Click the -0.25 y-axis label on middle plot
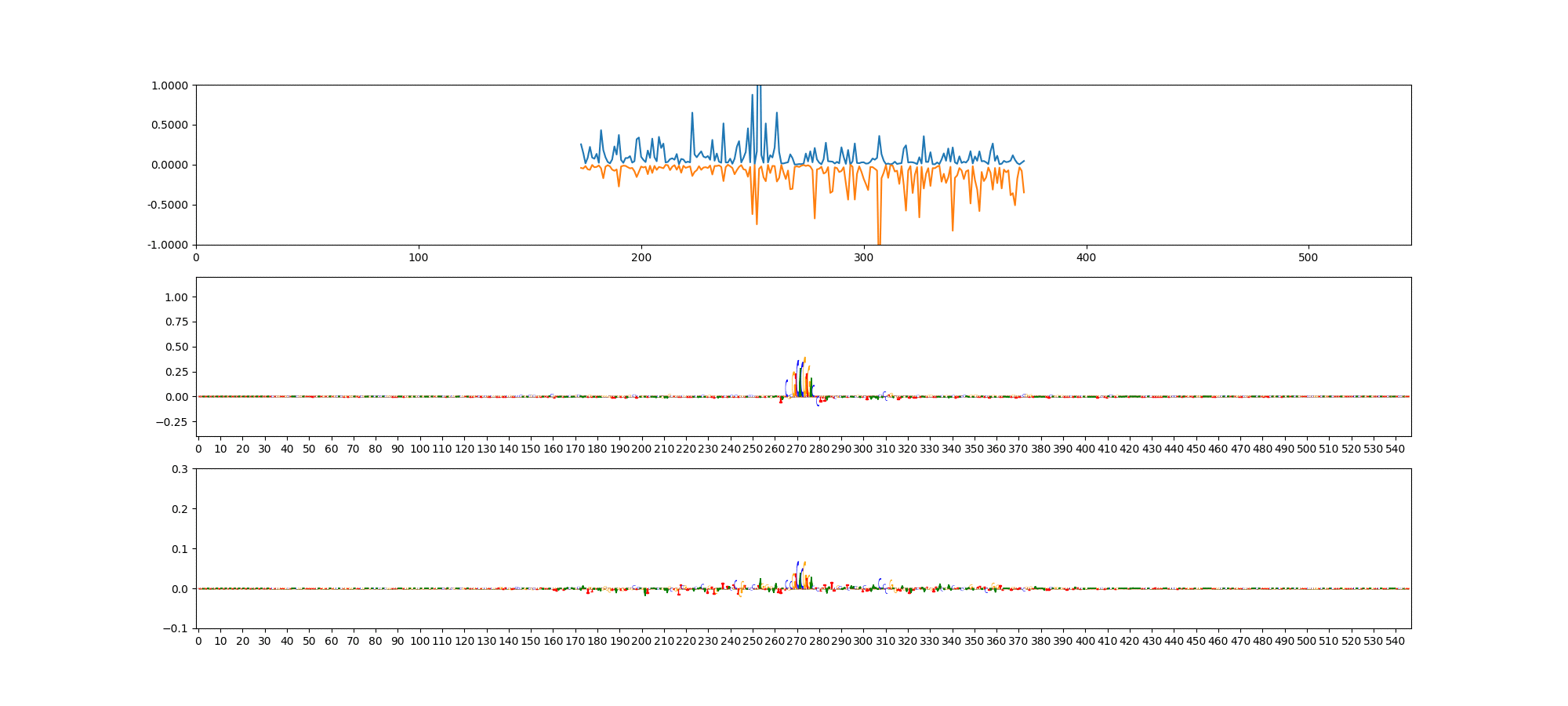This screenshot has height=706, width=1568. click(x=172, y=422)
